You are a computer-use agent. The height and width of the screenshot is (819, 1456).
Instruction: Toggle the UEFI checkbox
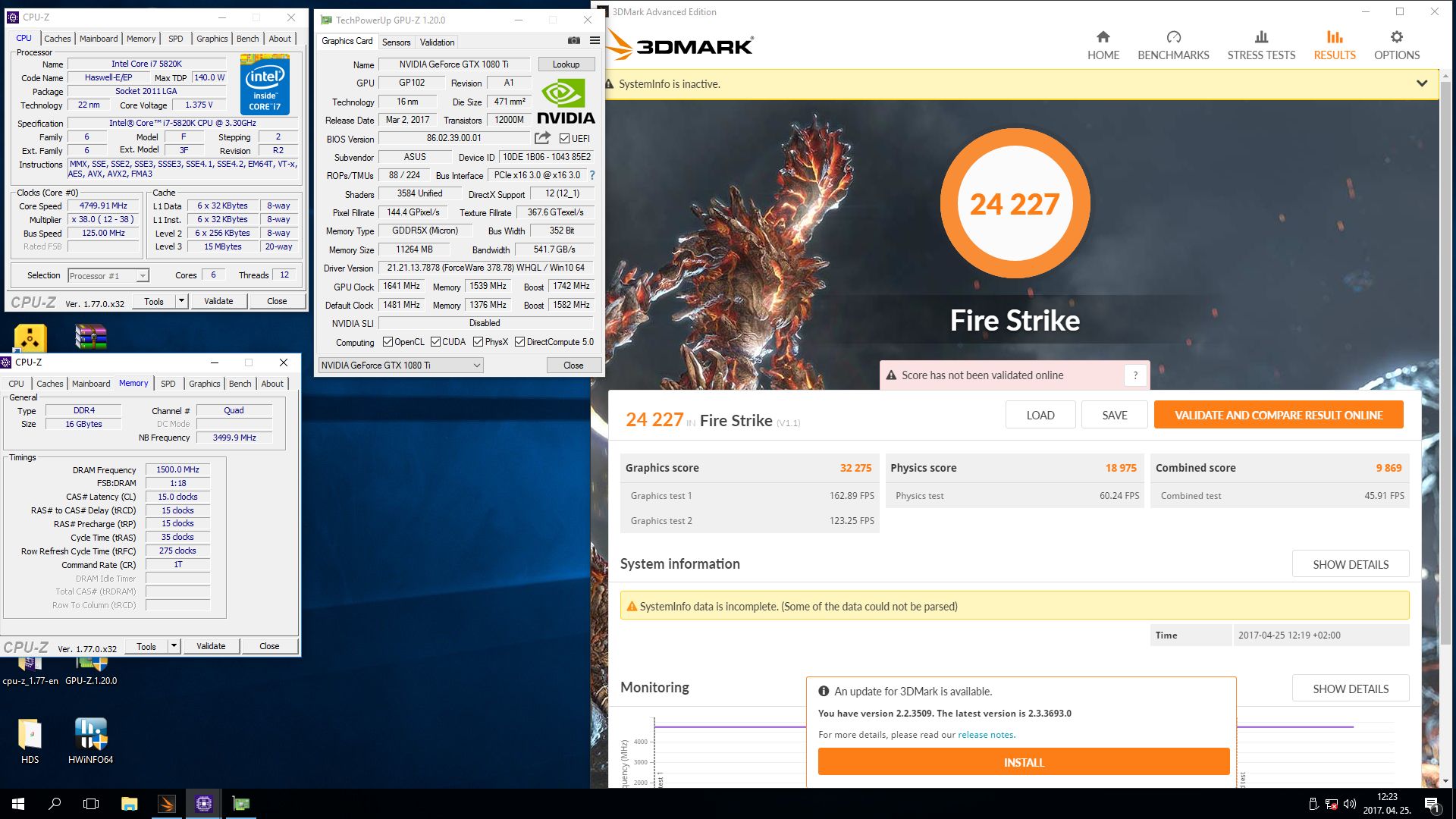click(565, 139)
